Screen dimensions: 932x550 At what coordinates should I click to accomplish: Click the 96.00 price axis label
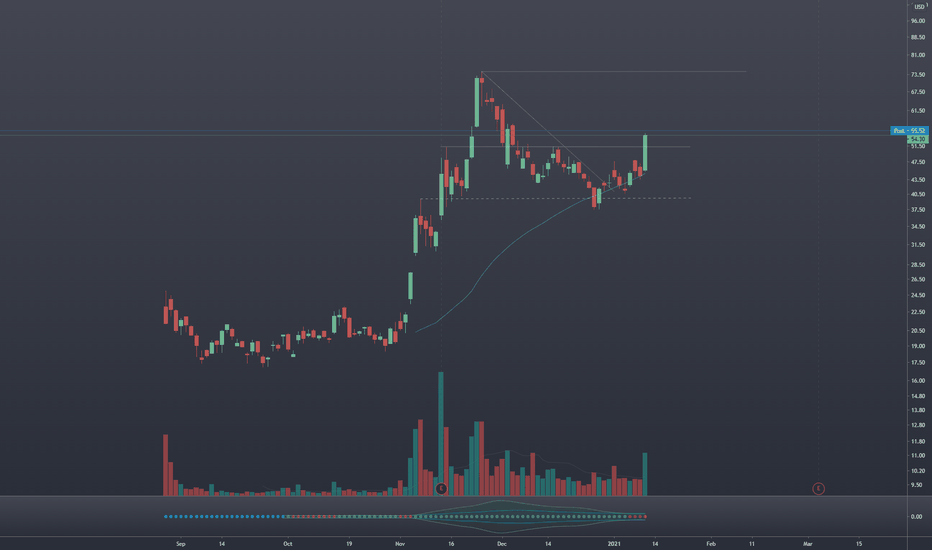(918, 21)
